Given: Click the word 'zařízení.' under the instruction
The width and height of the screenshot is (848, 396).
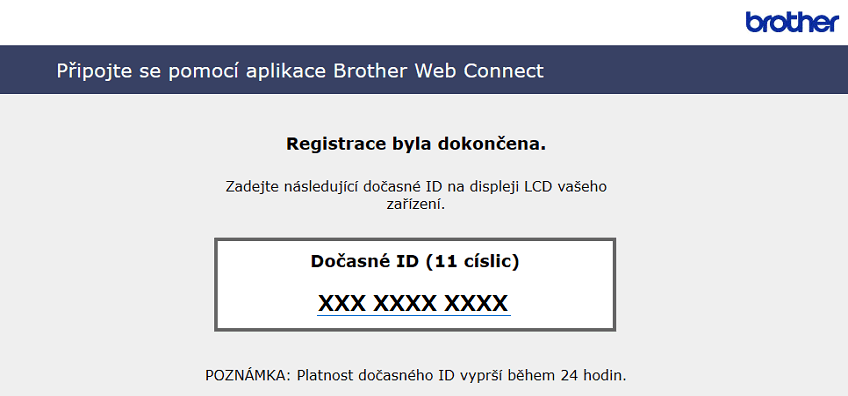Looking at the screenshot, I should 416,206.
